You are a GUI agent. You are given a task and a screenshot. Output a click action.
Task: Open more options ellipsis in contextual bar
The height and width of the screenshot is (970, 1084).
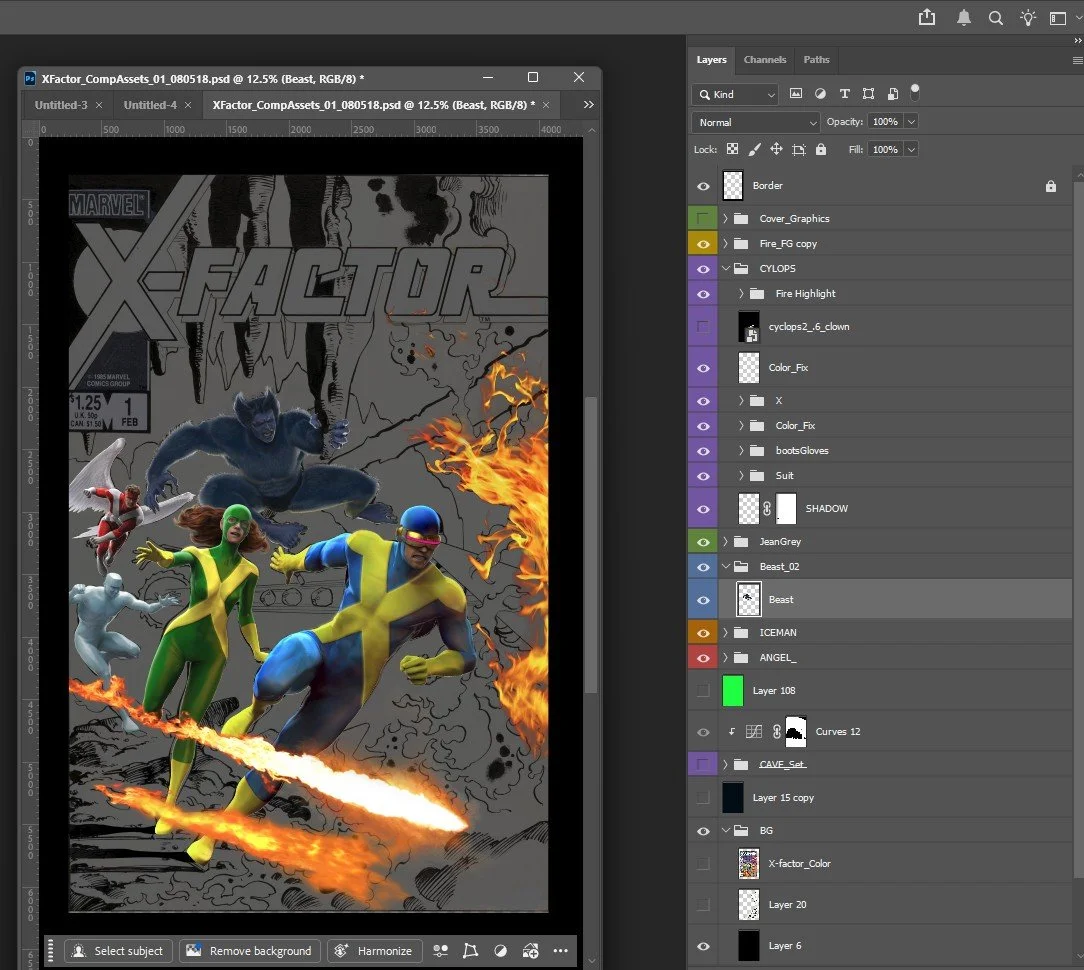coord(561,951)
